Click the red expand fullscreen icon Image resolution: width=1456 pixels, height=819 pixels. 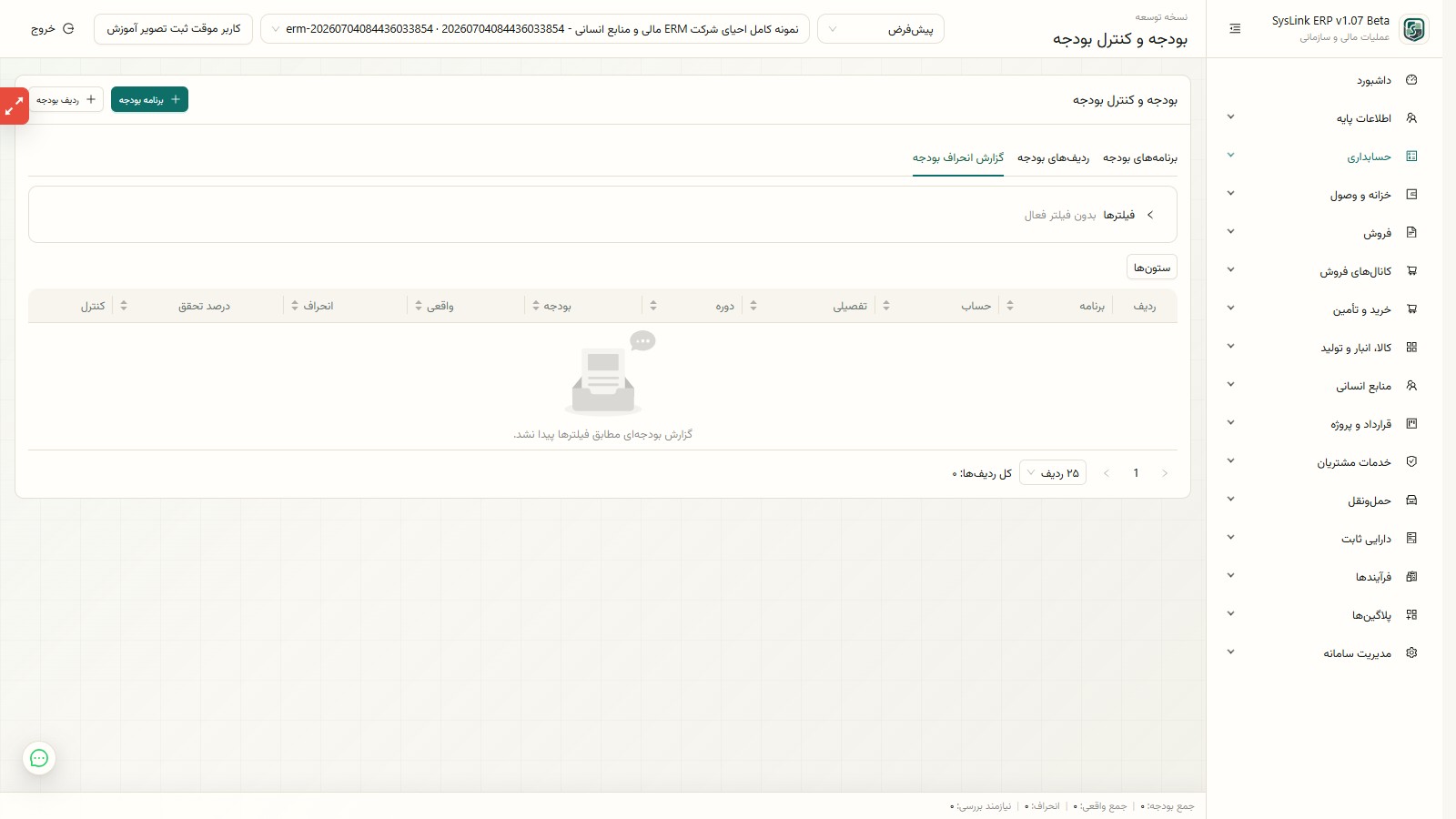pos(14,106)
